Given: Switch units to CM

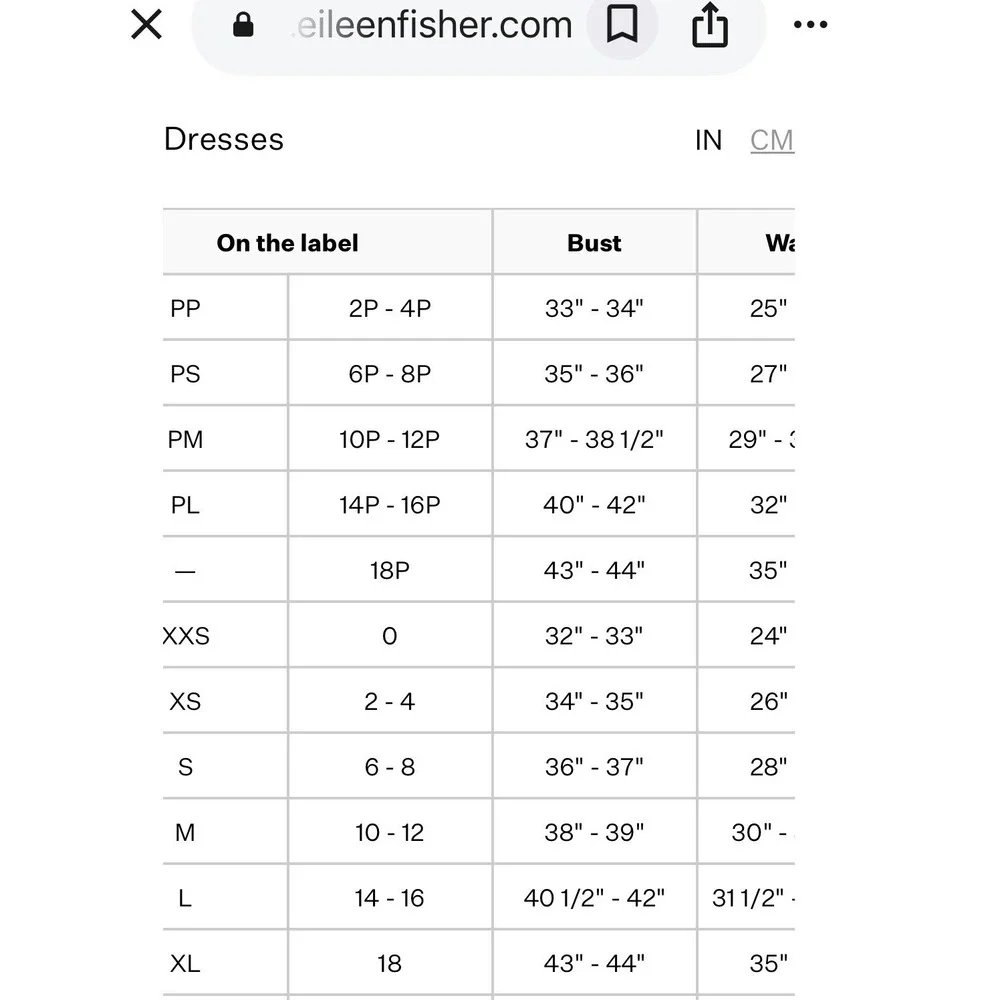Looking at the screenshot, I should coord(772,140).
